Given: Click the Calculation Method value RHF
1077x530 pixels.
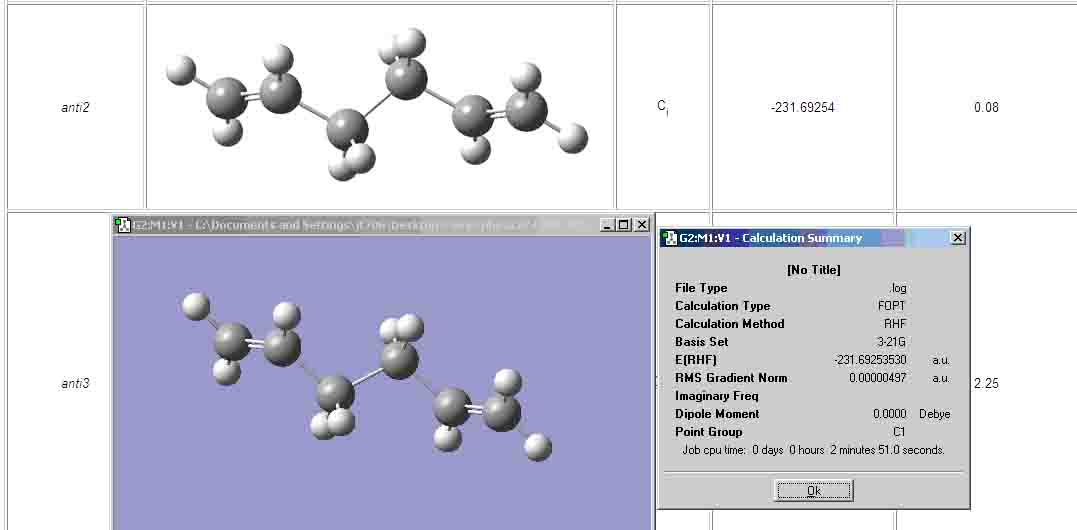Looking at the screenshot, I should click(x=895, y=323).
